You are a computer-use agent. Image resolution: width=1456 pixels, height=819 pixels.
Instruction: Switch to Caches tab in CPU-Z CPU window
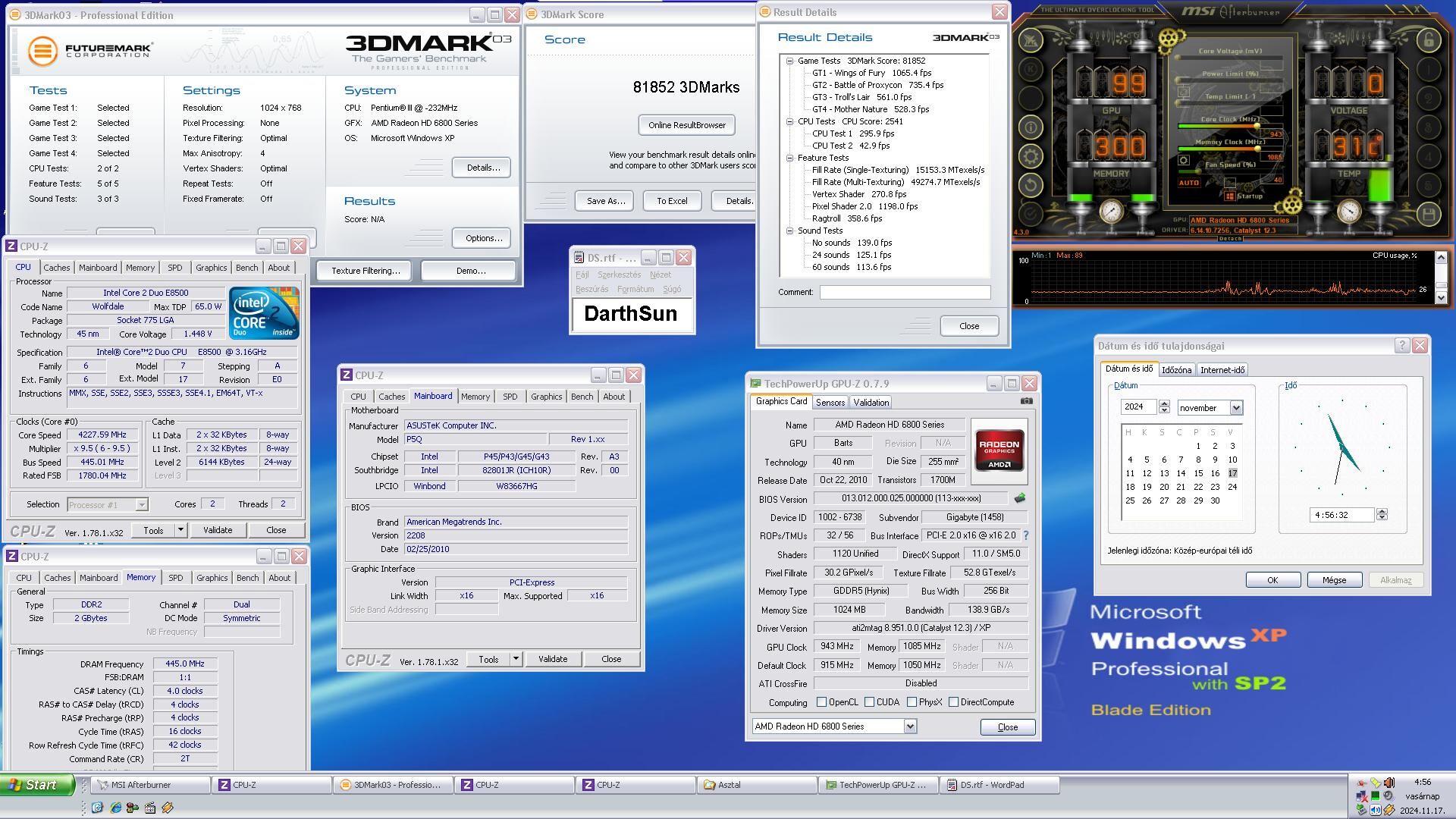[56, 268]
